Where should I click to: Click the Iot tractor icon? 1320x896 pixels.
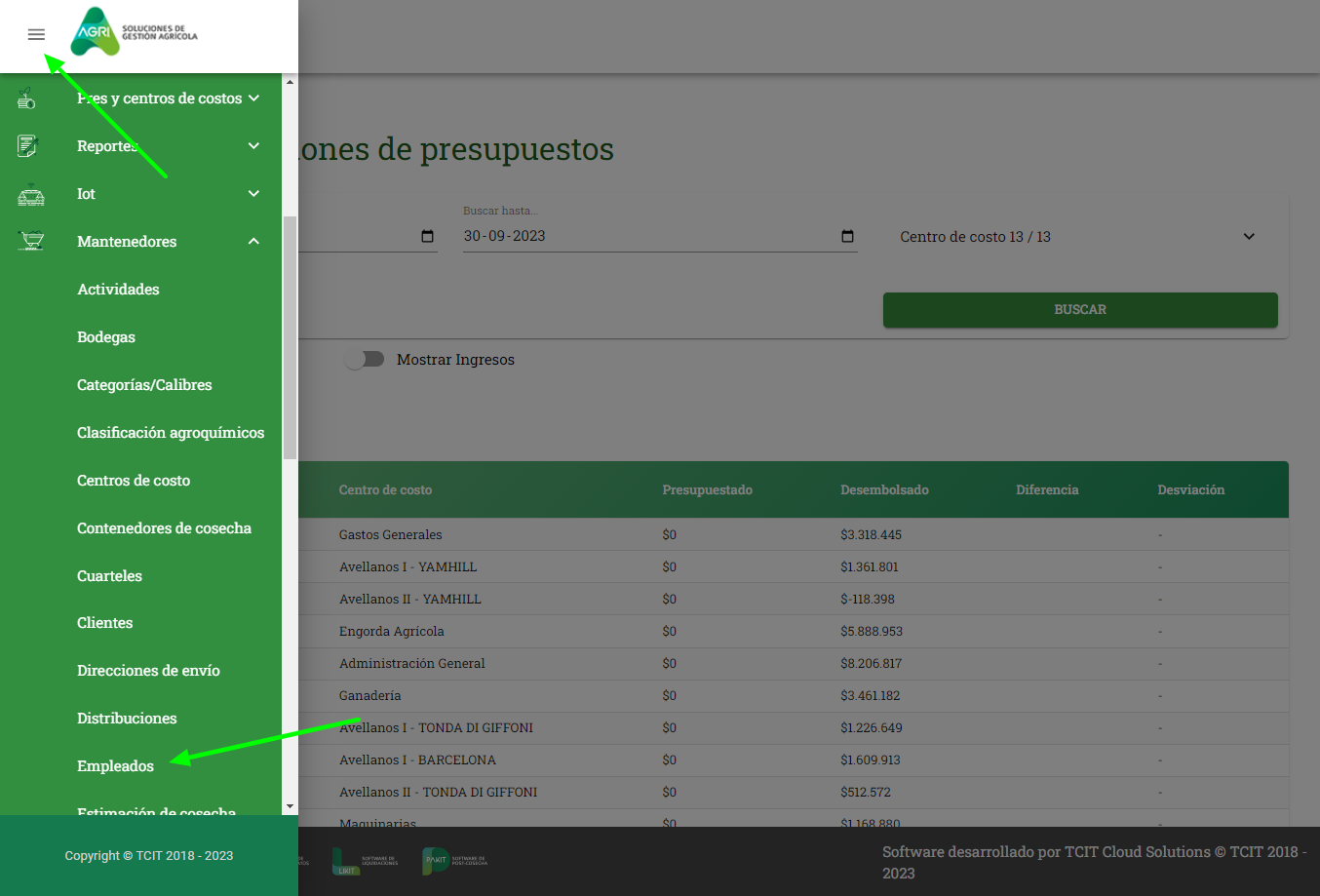[x=30, y=194]
